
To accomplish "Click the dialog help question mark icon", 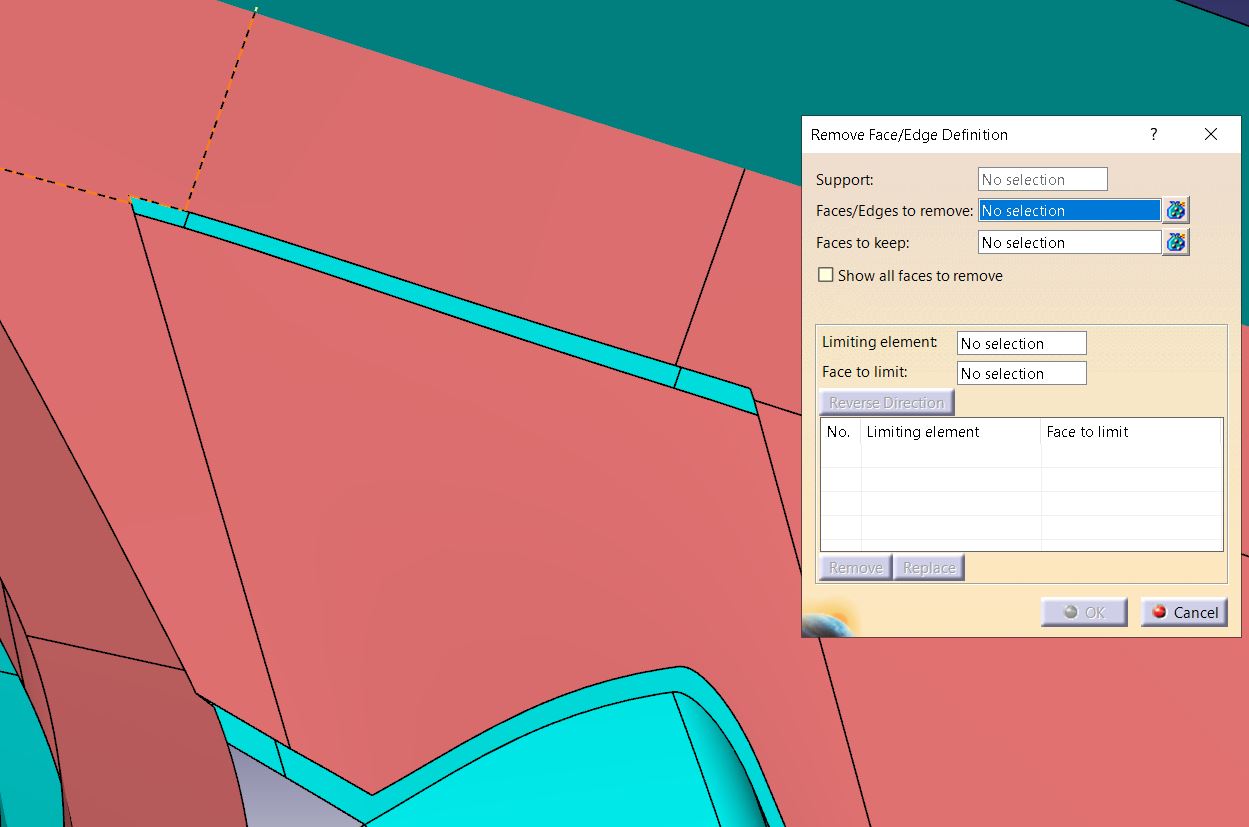I will click(1152, 134).
